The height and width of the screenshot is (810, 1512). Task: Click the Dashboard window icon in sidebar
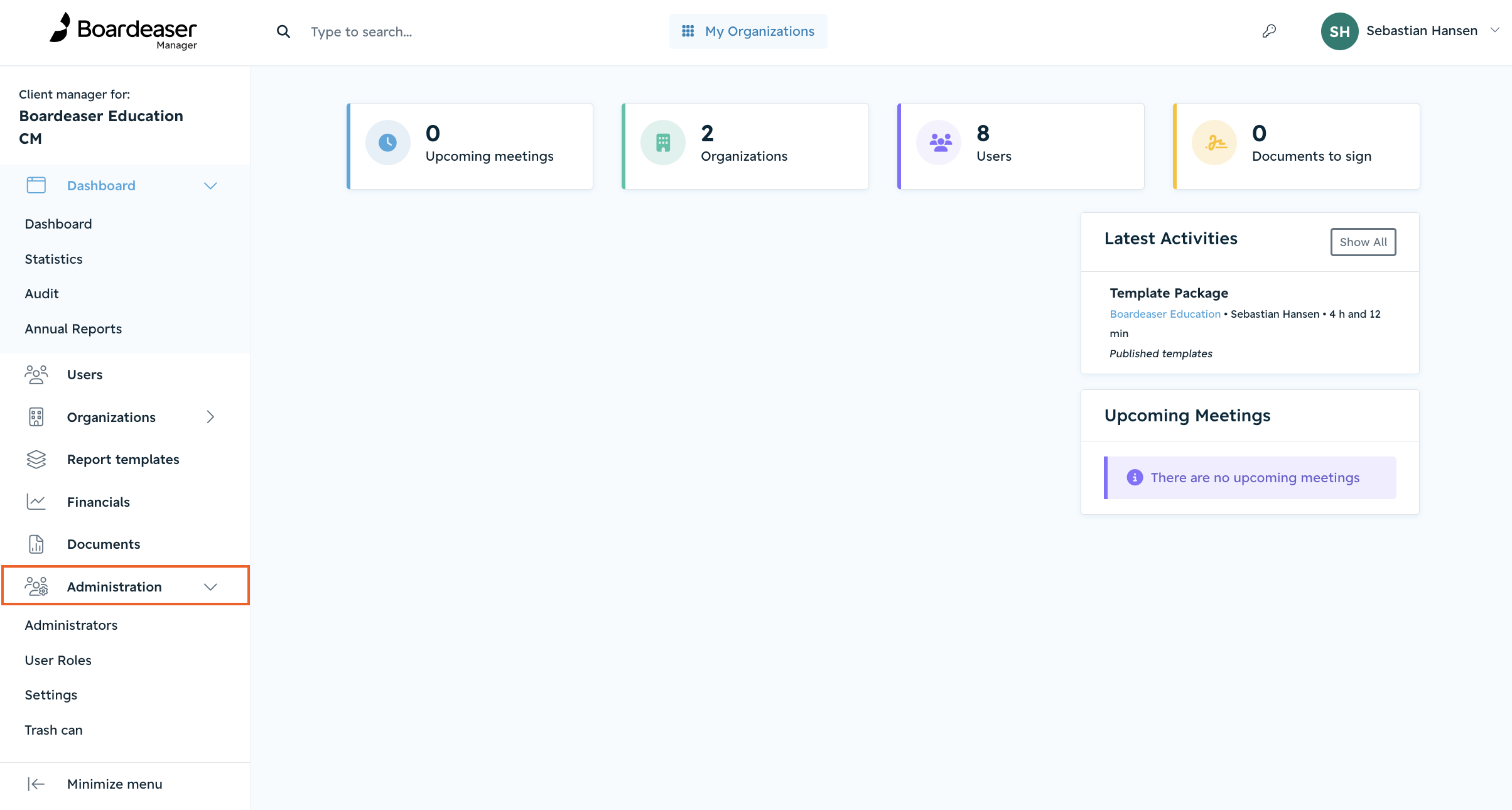36,185
